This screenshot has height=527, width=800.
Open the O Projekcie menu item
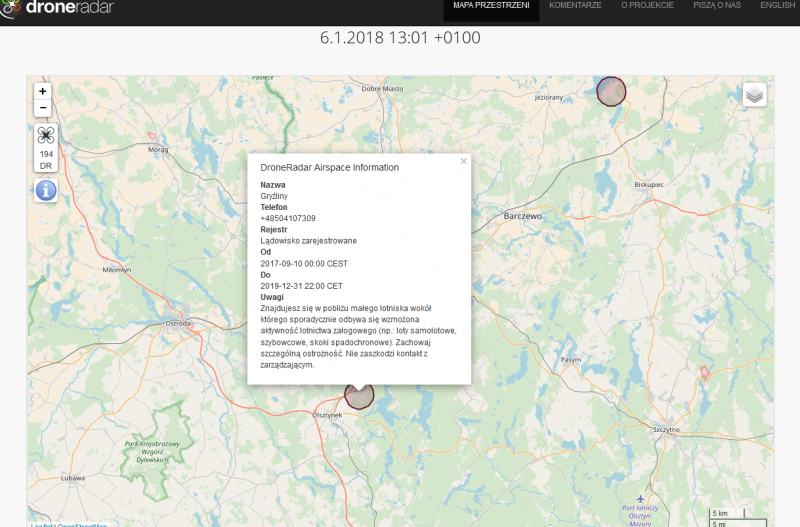pyautogui.click(x=647, y=6)
